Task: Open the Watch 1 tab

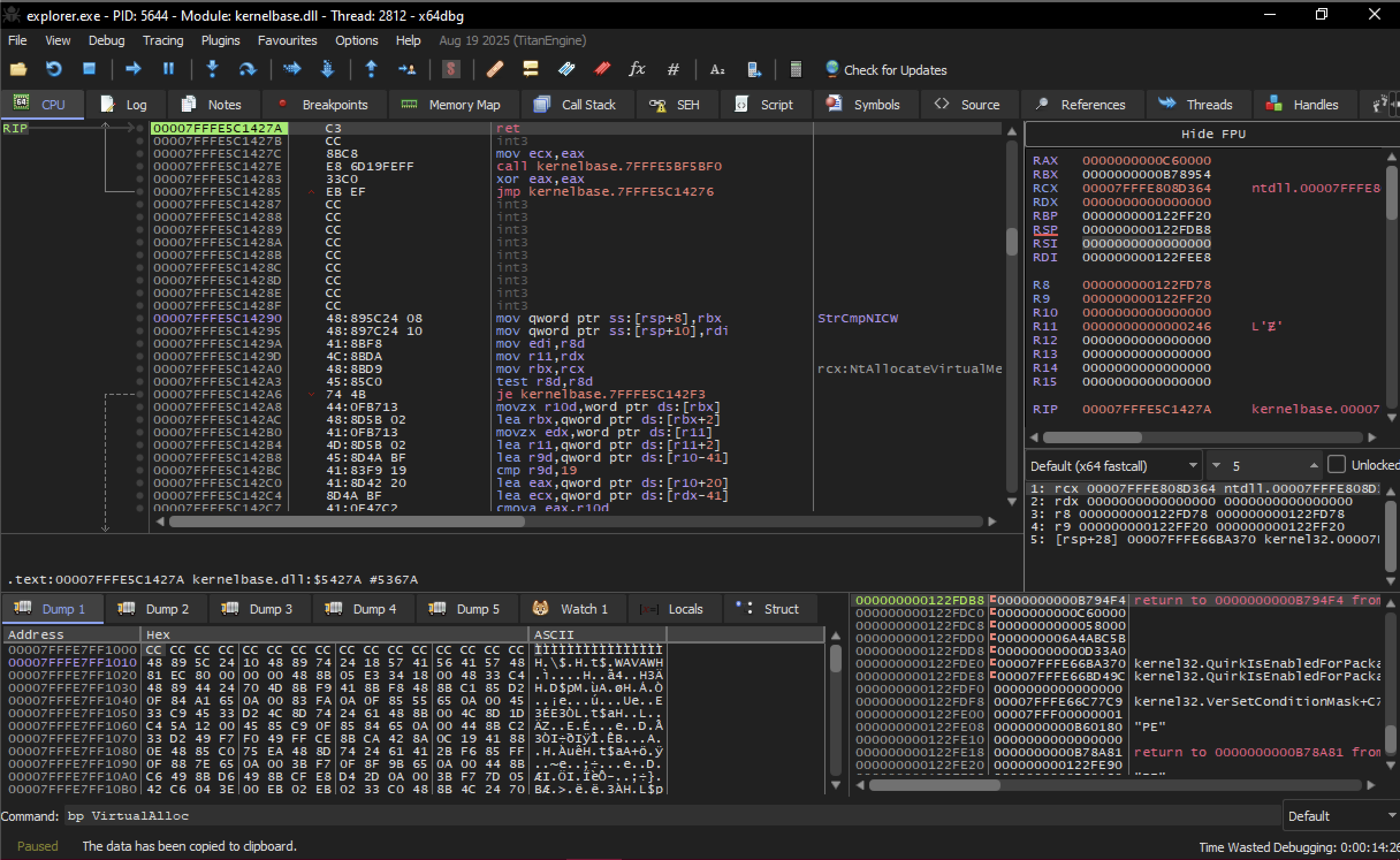Action: click(572, 609)
